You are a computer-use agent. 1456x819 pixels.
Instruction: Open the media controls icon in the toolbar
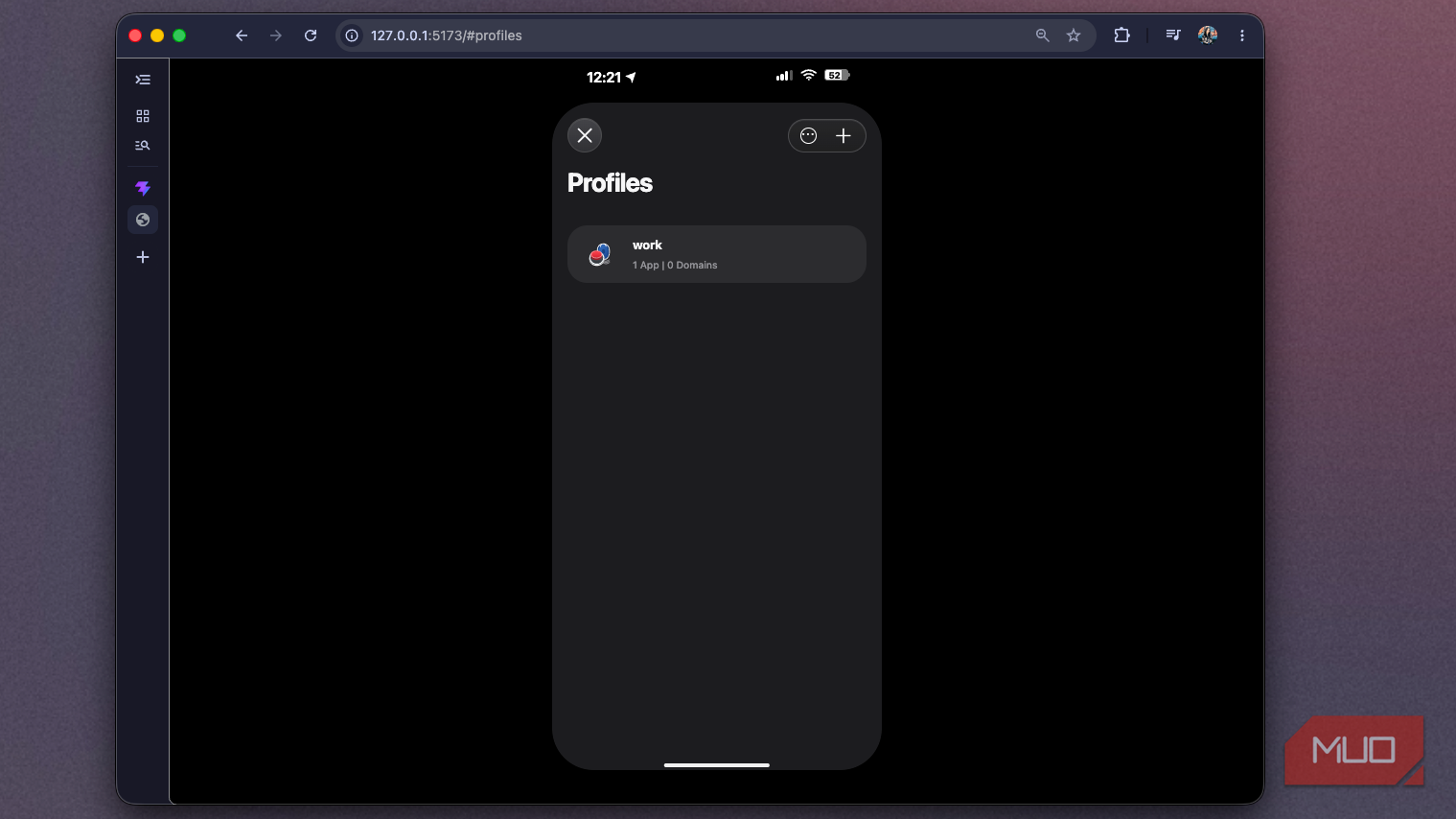pos(1173,35)
